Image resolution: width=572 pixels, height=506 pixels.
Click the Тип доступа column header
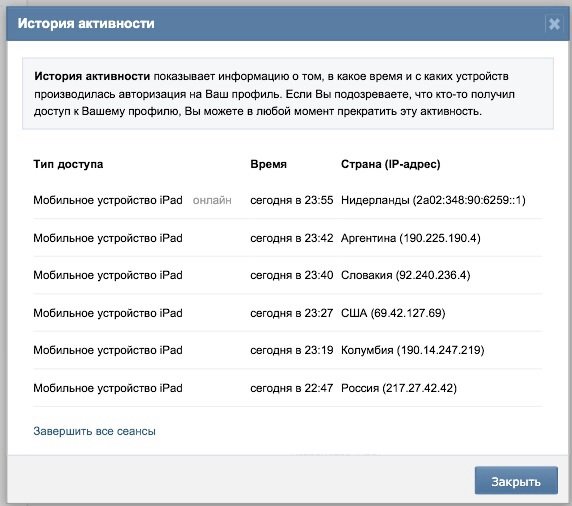pyautogui.click(x=68, y=164)
